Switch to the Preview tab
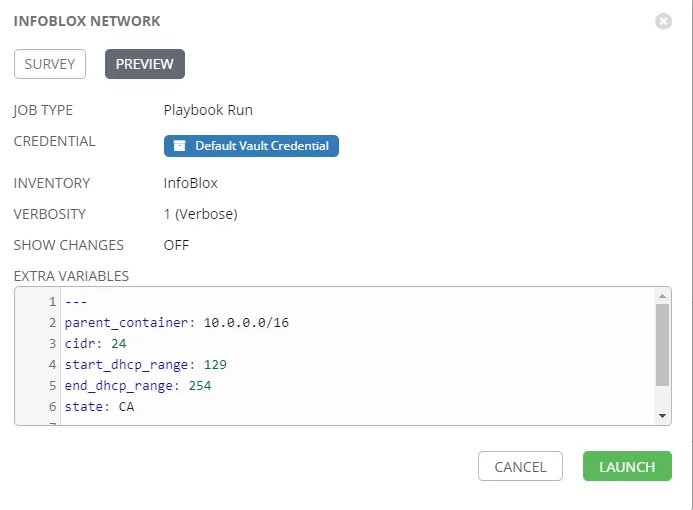Screen dimensions: 693x510 (145, 64)
